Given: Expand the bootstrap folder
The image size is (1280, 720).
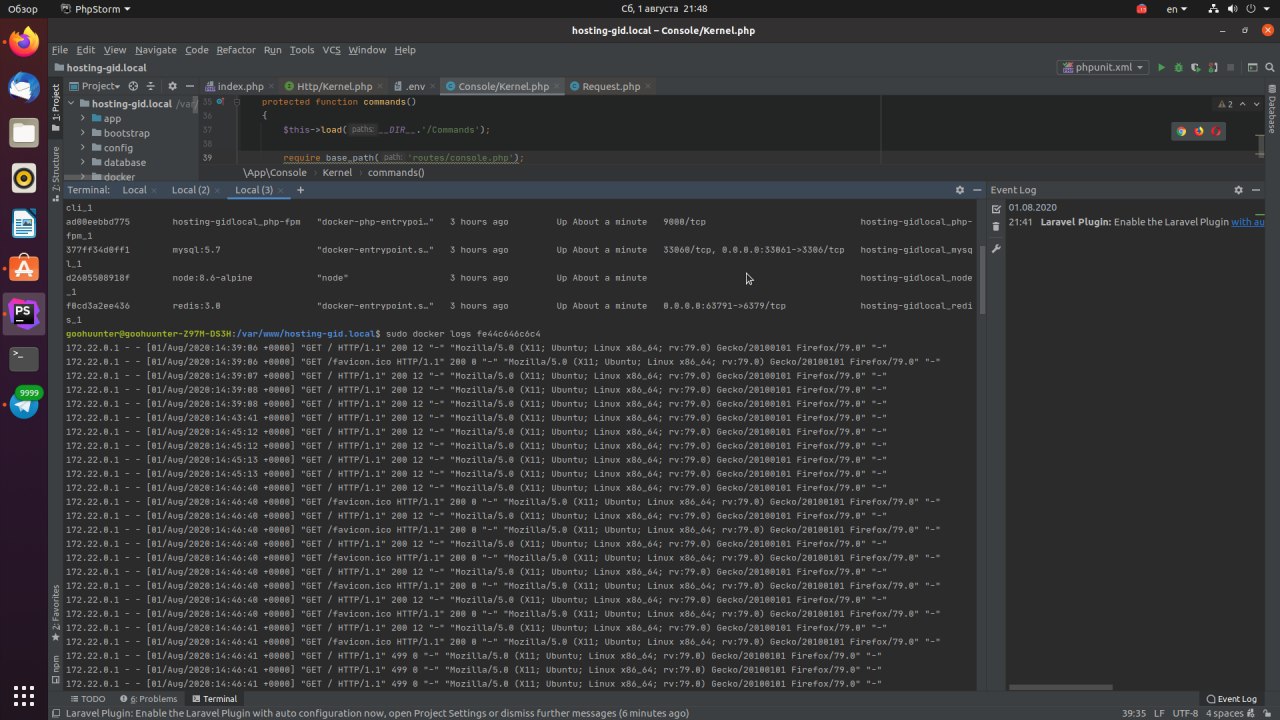Looking at the screenshot, I should (x=84, y=133).
